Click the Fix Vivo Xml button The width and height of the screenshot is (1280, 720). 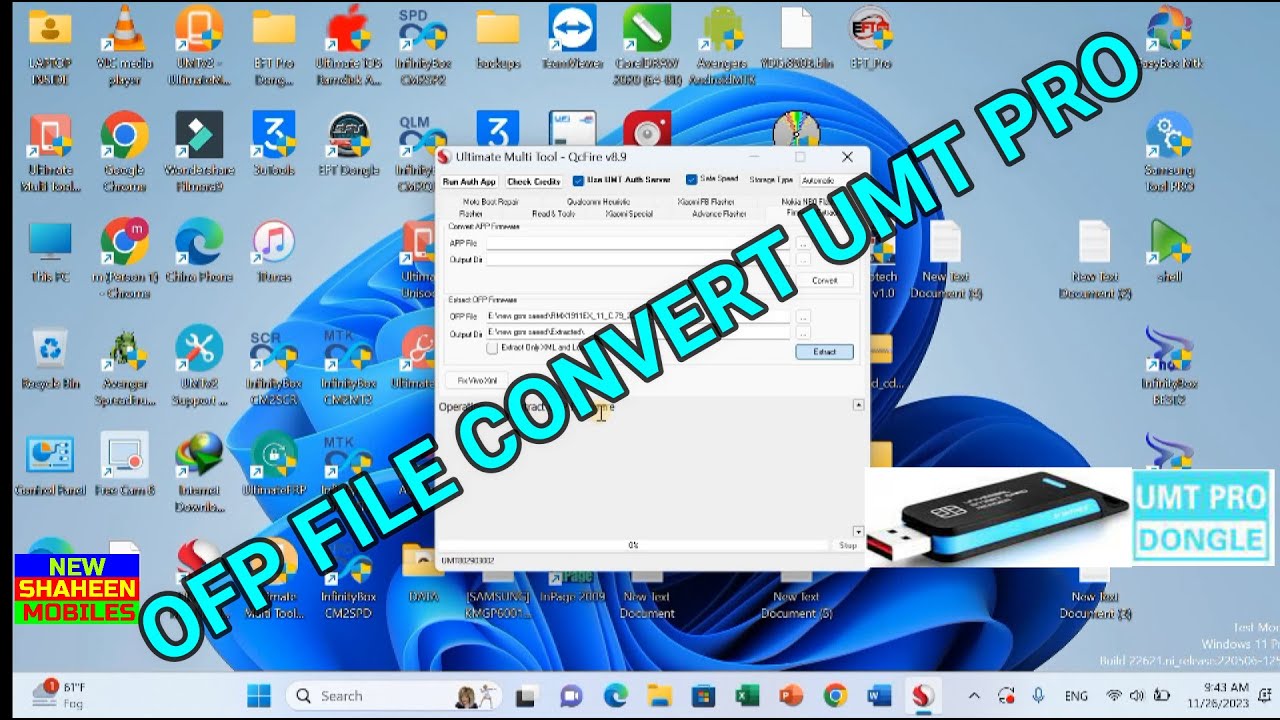[476, 380]
